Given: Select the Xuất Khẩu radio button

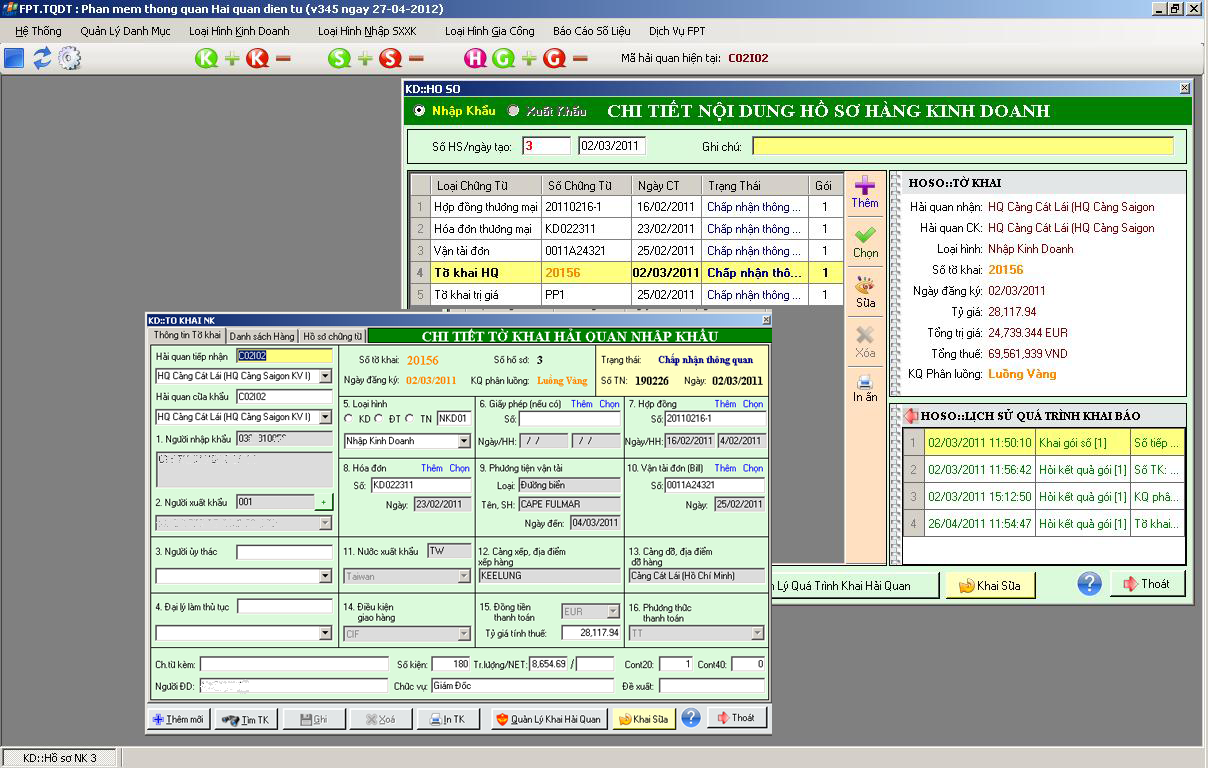Looking at the screenshot, I should tap(514, 111).
